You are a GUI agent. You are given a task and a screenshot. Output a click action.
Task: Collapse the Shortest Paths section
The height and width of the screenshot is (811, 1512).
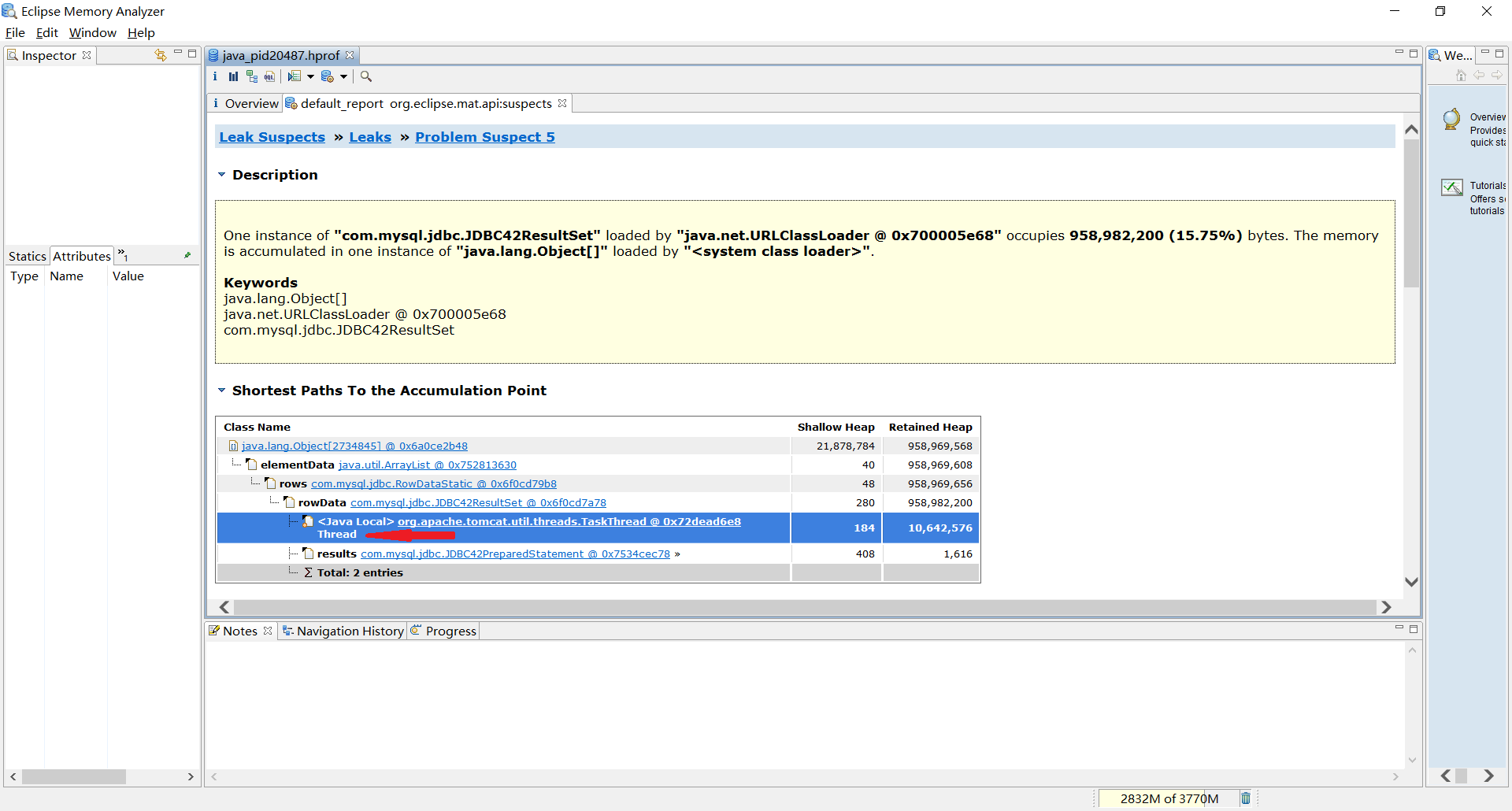[x=222, y=391]
